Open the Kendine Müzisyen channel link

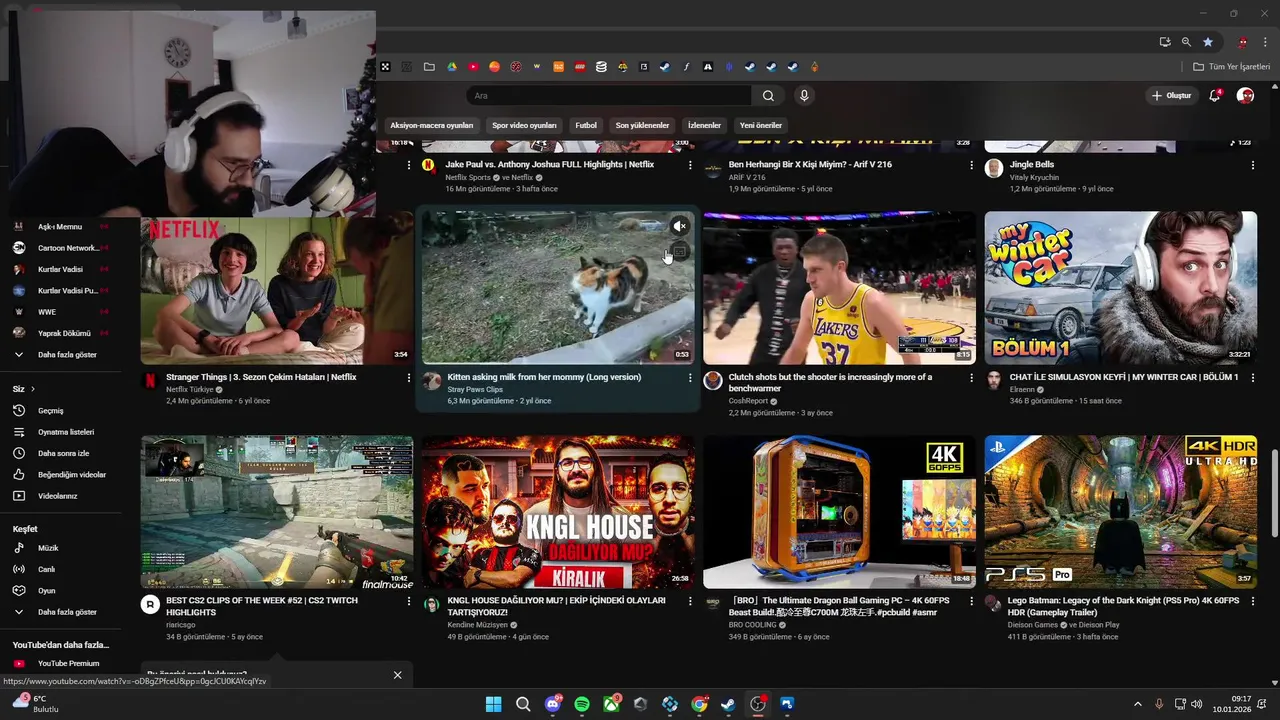click(x=478, y=625)
